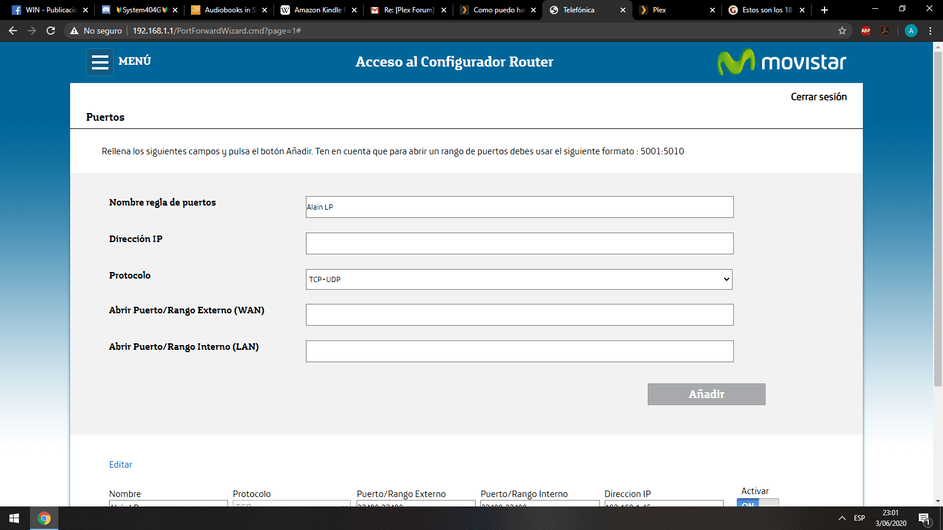Click the Puerto/Rango Externo column header
This screenshot has height=530, width=943.
[x=401, y=494]
